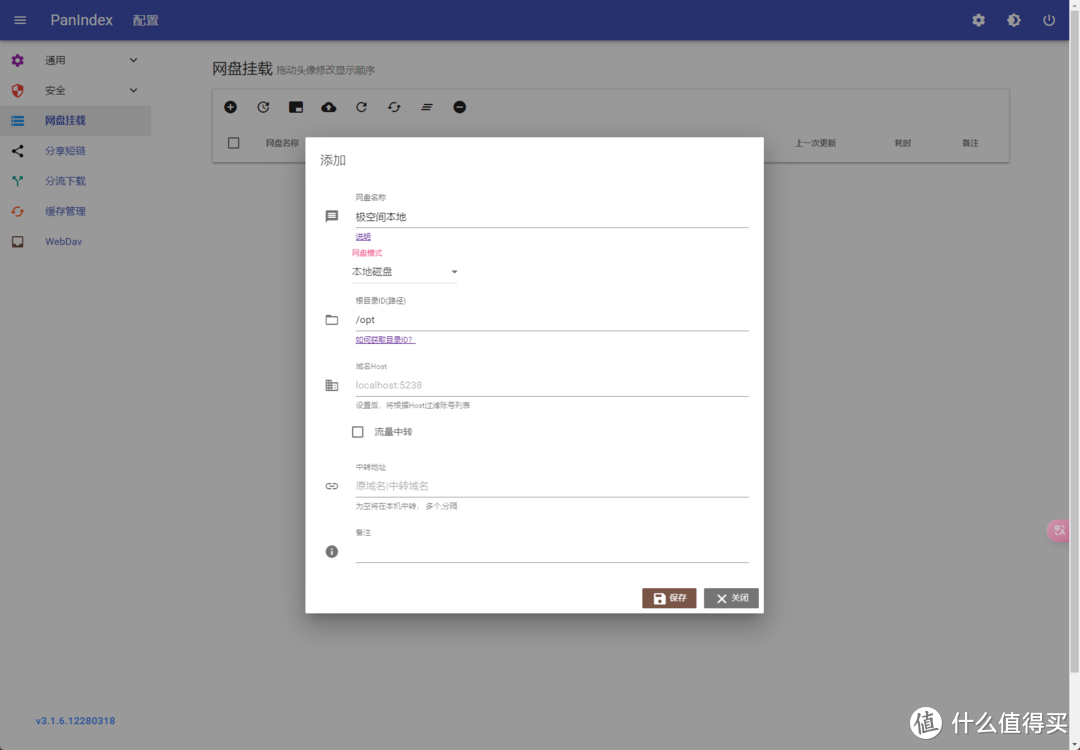Enable the 流量中转 checkbox
Image resolution: width=1080 pixels, height=750 pixels.
pyautogui.click(x=357, y=432)
